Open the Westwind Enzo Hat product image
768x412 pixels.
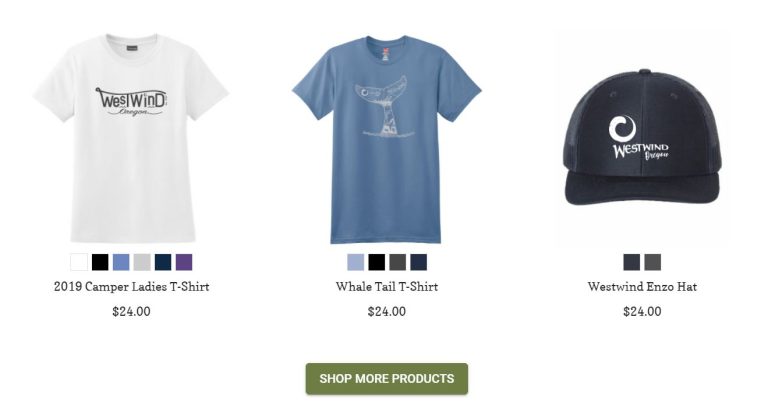pyautogui.click(x=642, y=138)
